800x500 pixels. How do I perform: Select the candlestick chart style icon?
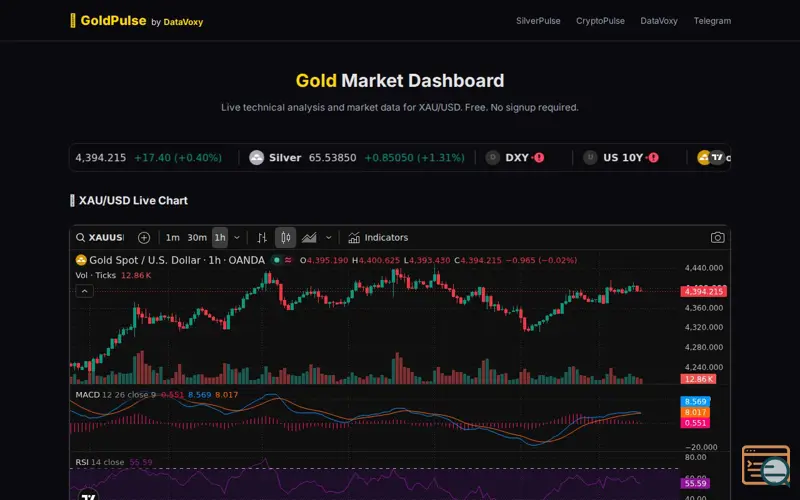tap(286, 238)
